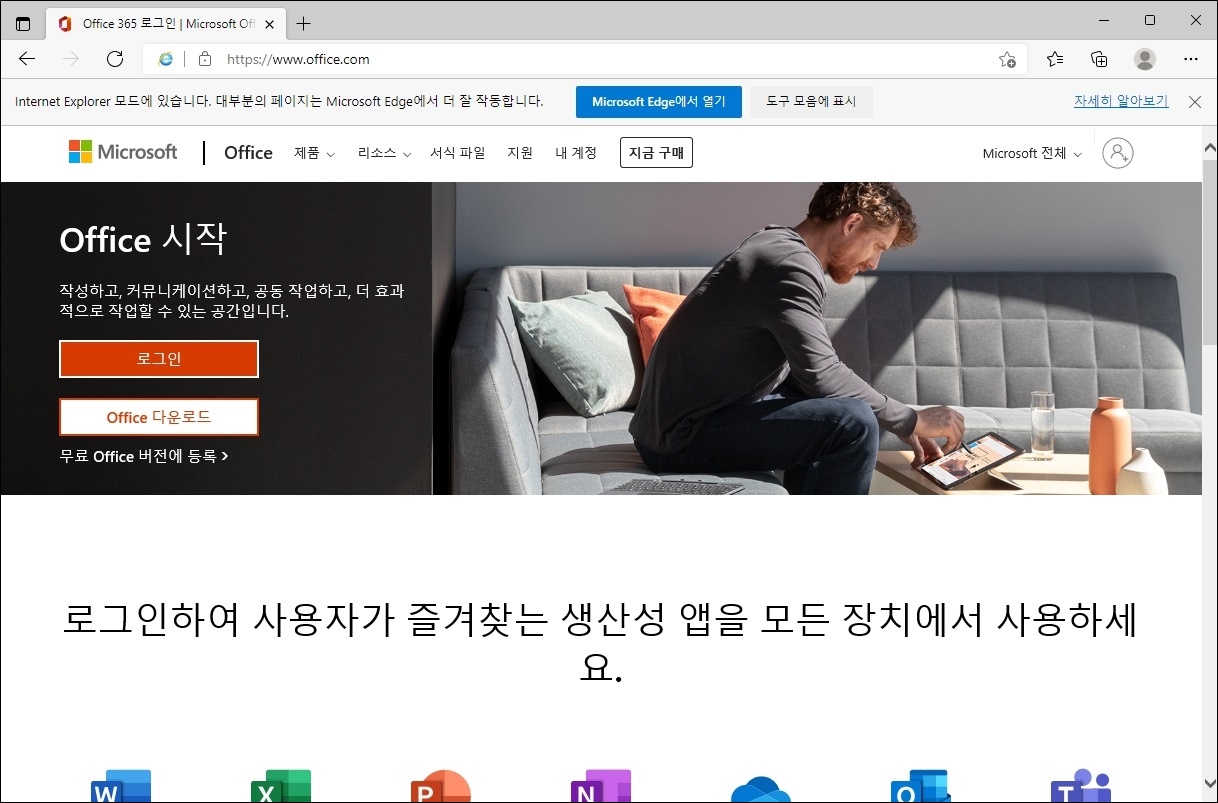The width and height of the screenshot is (1218, 803).
Task: Maximize the browser window
Action: 1150,20
